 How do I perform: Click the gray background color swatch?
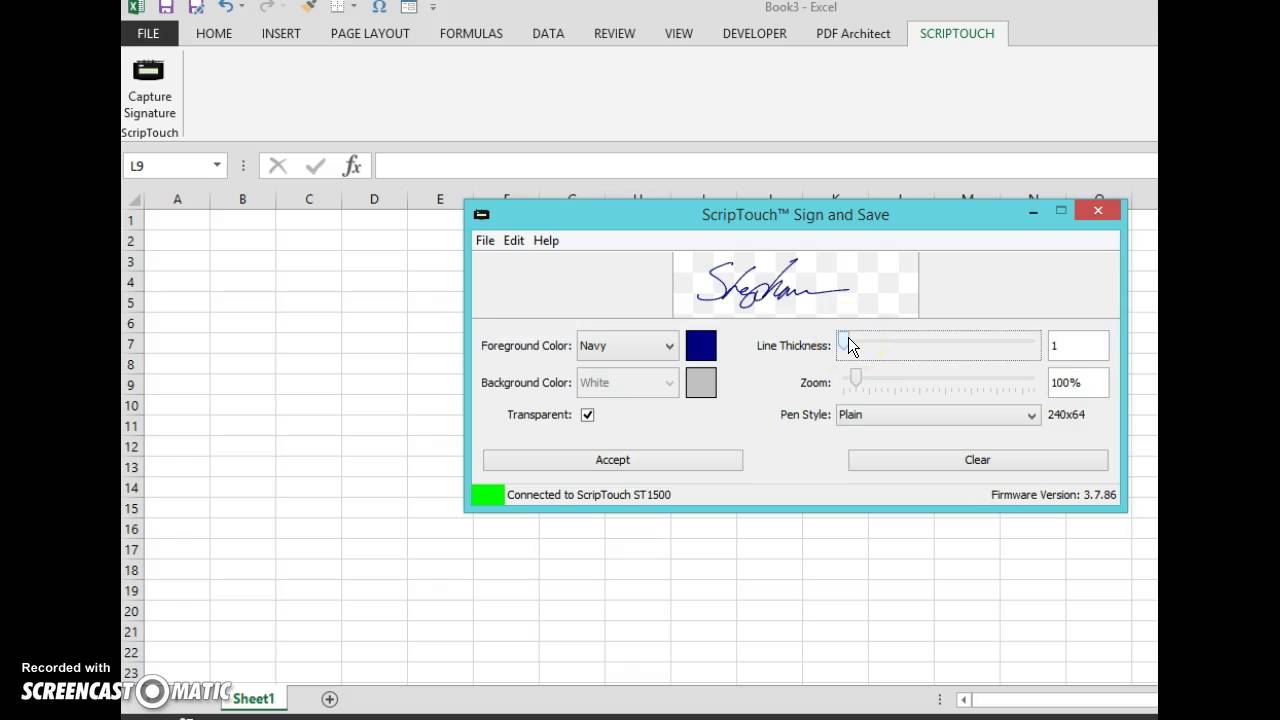pos(701,383)
